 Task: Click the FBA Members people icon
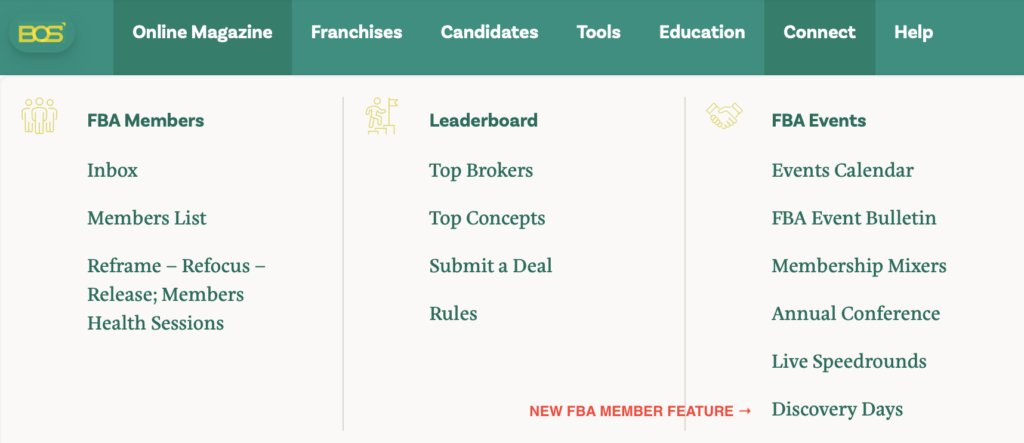point(39,116)
